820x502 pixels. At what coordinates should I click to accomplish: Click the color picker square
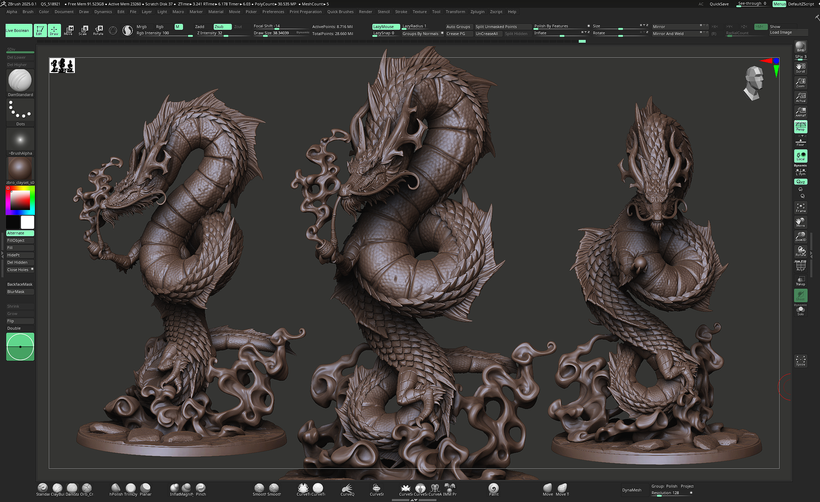click(x=20, y=201)
